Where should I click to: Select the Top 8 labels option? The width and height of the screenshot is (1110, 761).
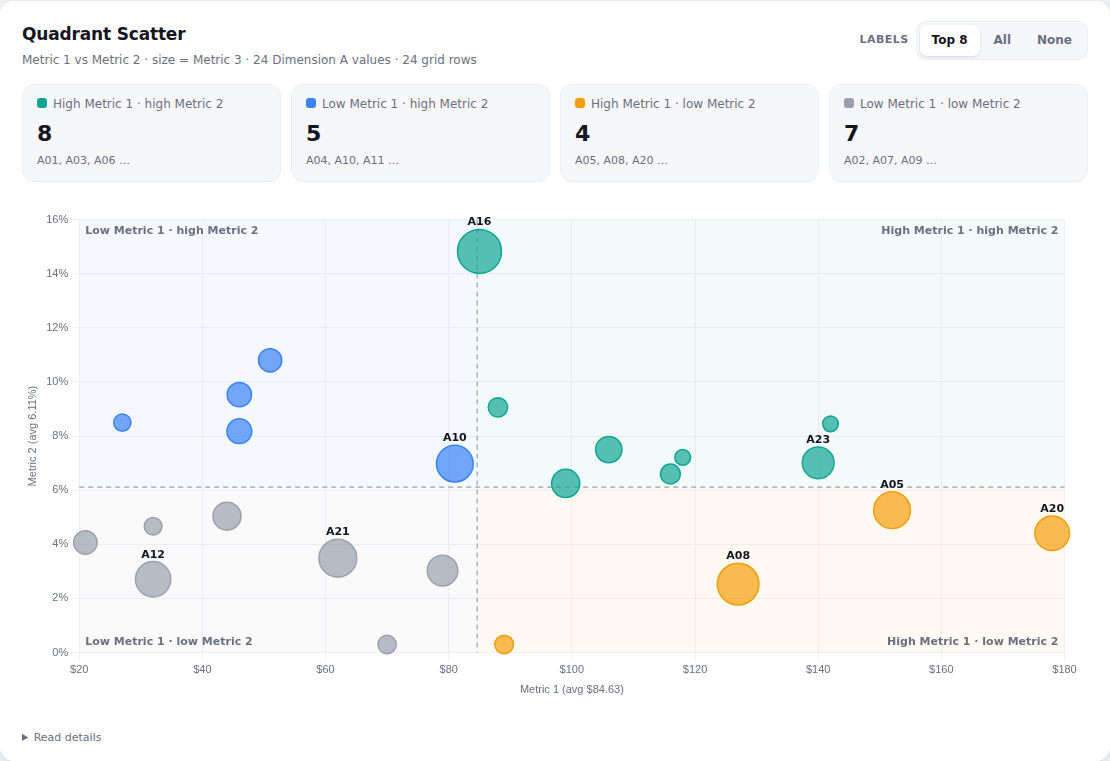949,40
